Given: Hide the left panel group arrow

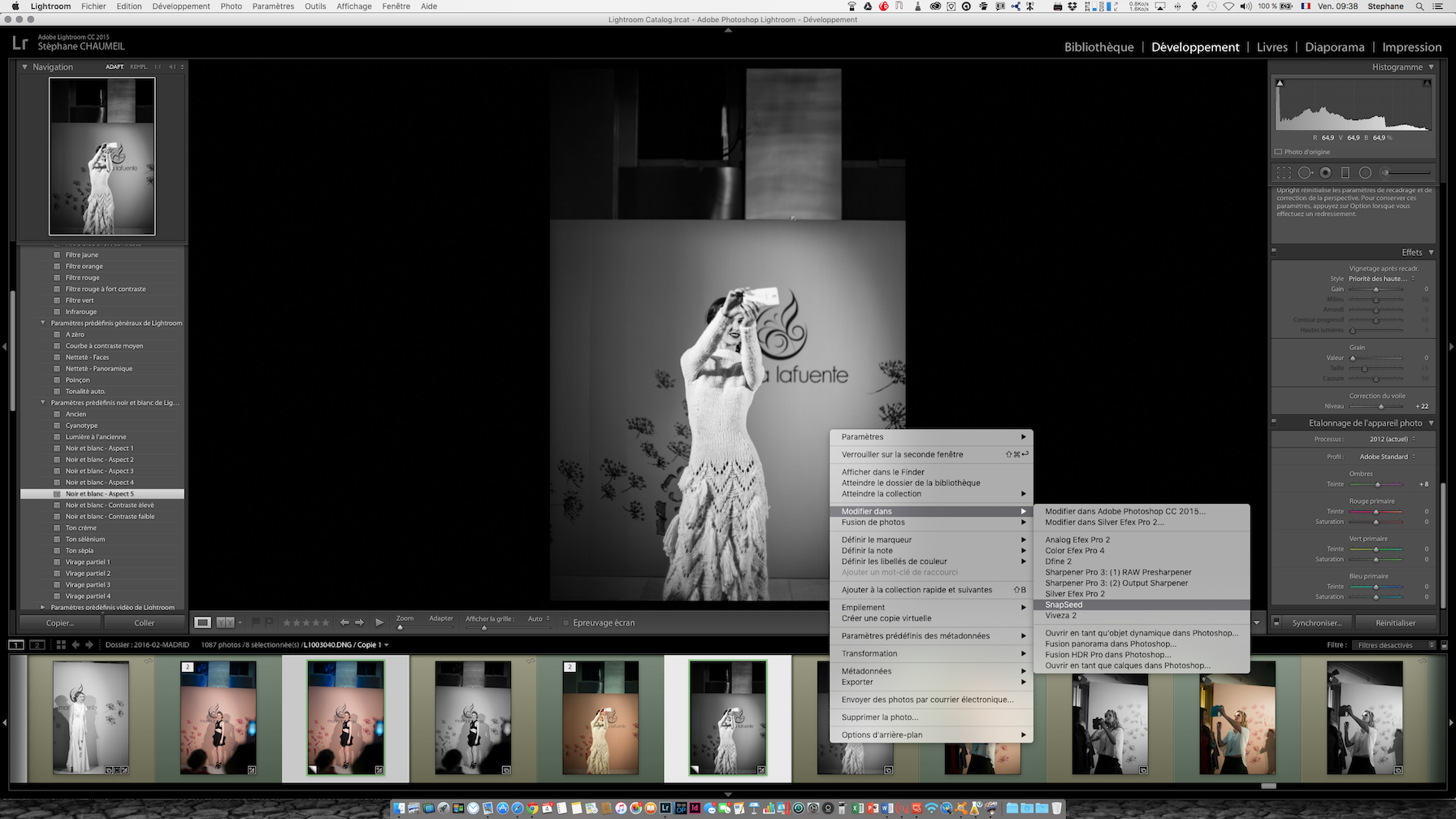Looking at the screenshot, I should [x=4, y=347].
